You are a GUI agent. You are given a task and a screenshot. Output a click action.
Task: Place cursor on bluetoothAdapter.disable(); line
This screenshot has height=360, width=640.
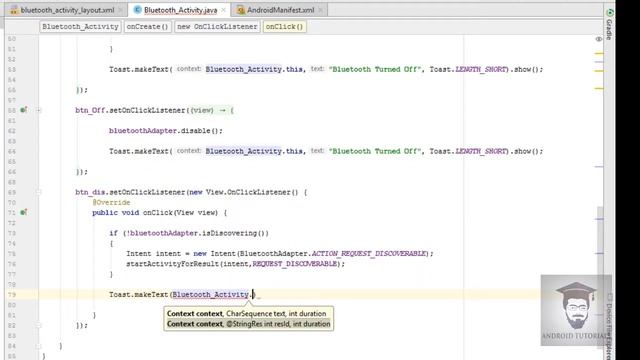click(166, 131)
